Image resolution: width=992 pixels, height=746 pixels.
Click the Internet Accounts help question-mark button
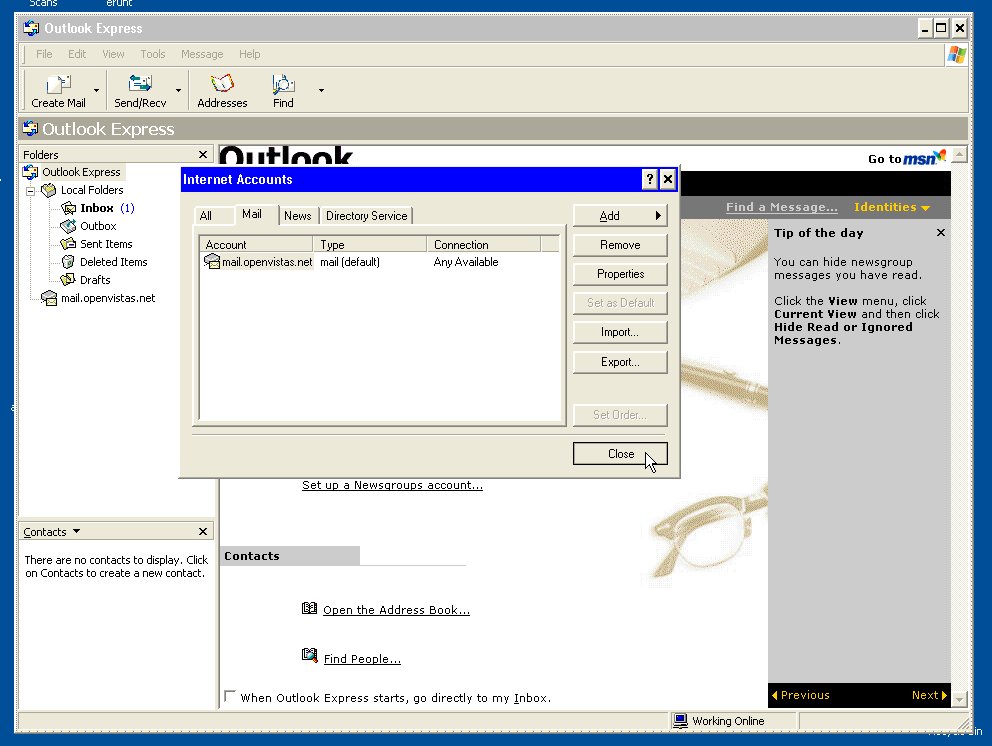tap(649, 180)
